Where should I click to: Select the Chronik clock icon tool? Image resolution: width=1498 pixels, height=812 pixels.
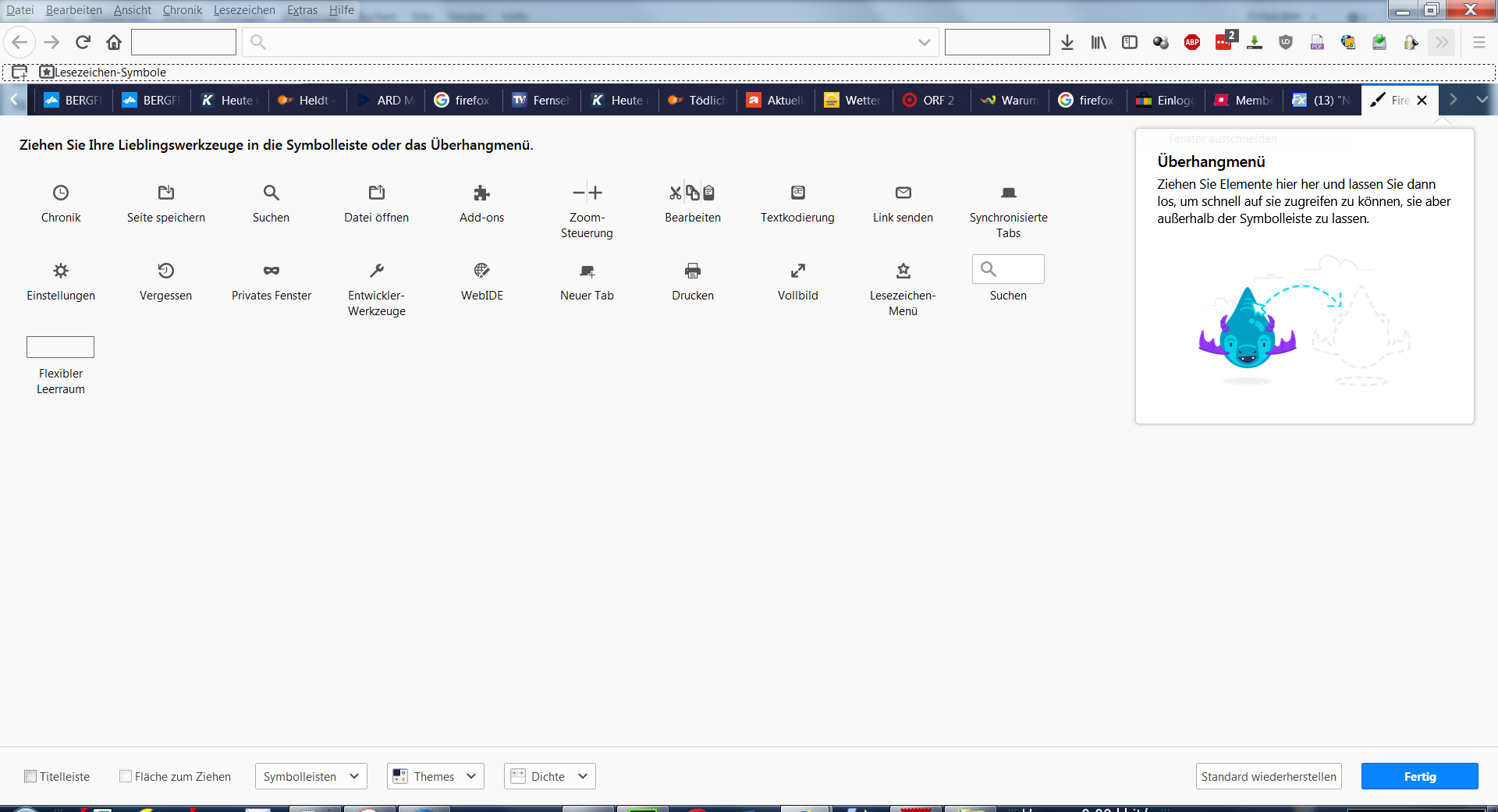tap(61, 193)
